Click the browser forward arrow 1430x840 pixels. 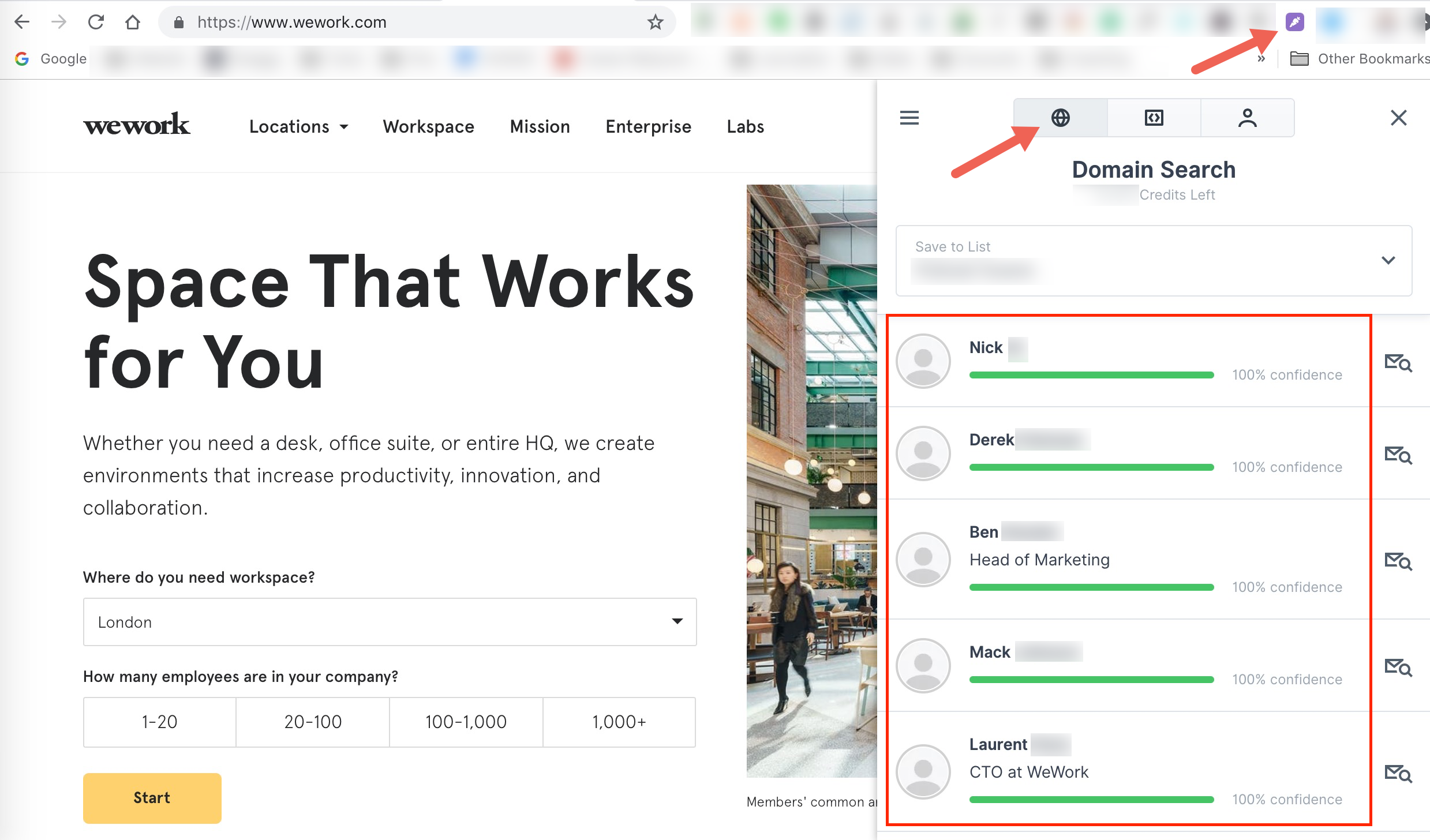(x=59, y=22)
